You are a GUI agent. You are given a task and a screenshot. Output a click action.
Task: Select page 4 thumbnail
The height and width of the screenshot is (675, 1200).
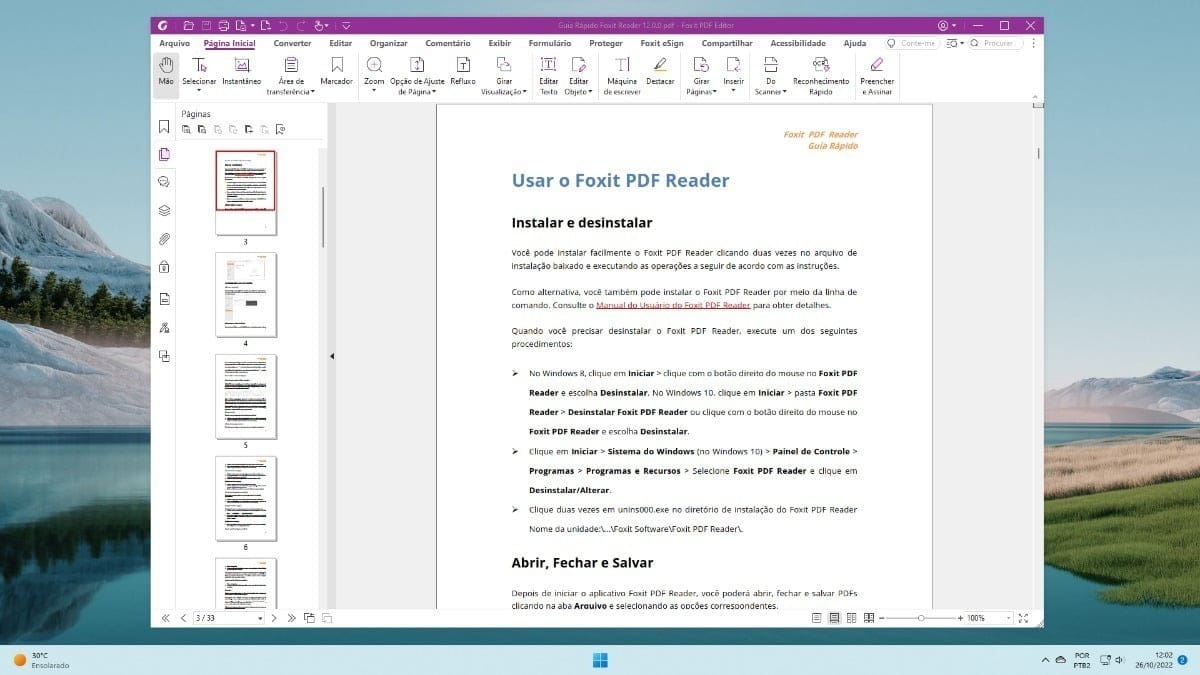click(246, 295)
